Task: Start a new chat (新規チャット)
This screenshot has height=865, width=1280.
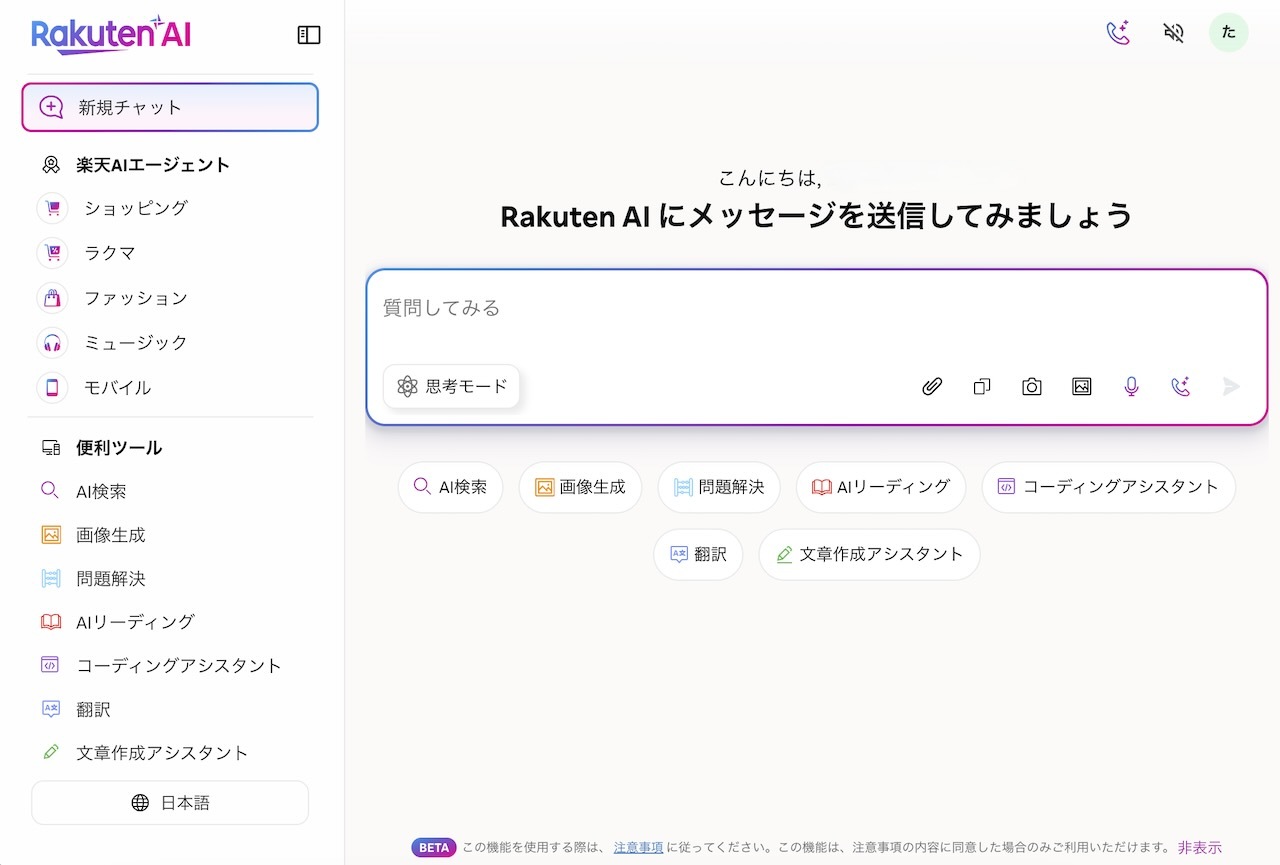Action: 170,107
